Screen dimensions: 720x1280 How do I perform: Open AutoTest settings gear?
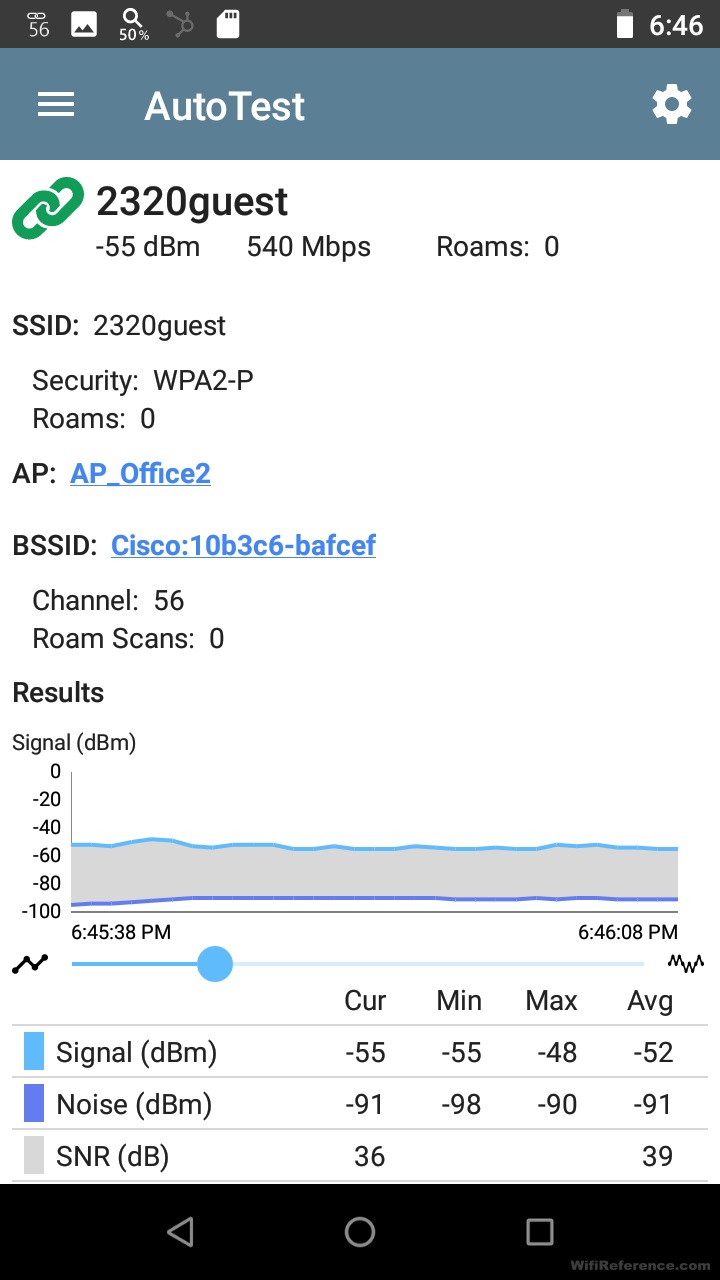pyautogui.click(x=671, y=105)
